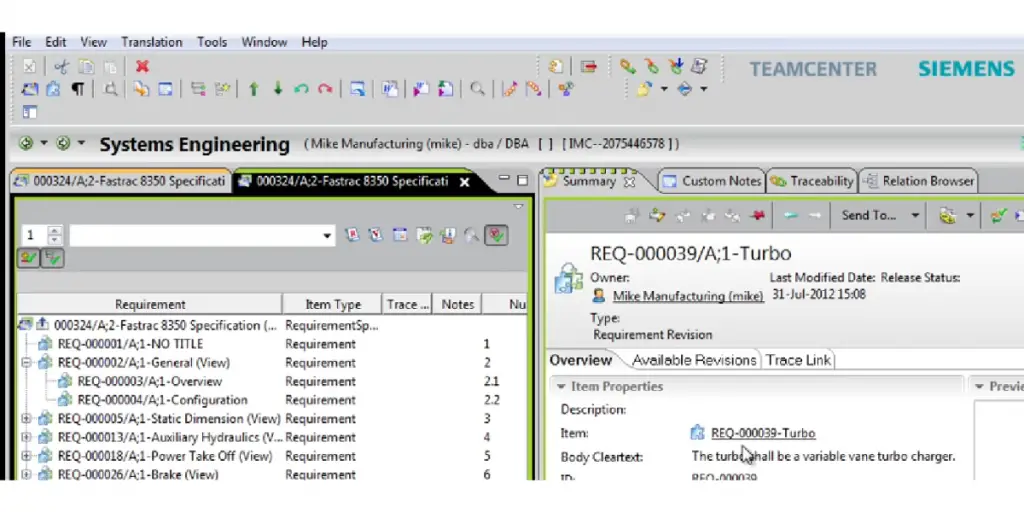Viewport: 1024px width, 512px height.
Task: Expand the REQ-000005 Static Dimension node
Action: (x=26, y=419)
